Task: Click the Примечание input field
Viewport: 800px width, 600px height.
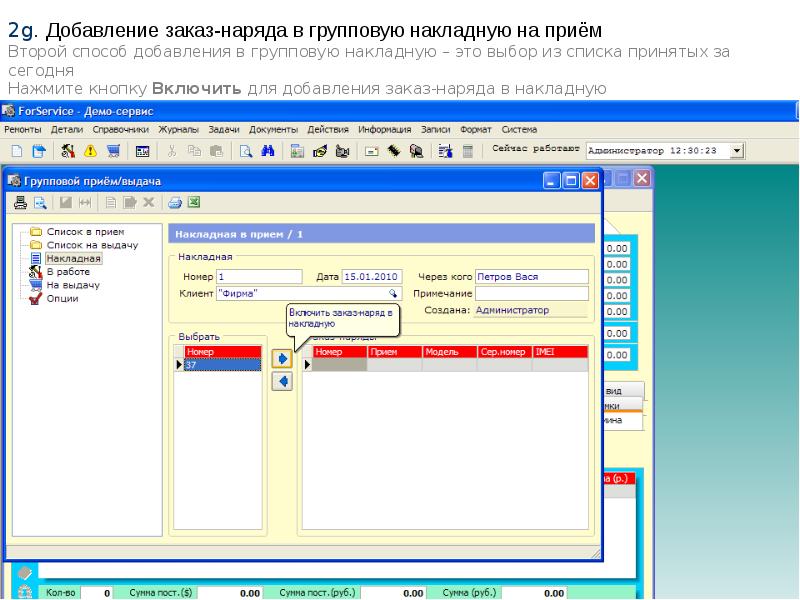Action: pos(532,294)
